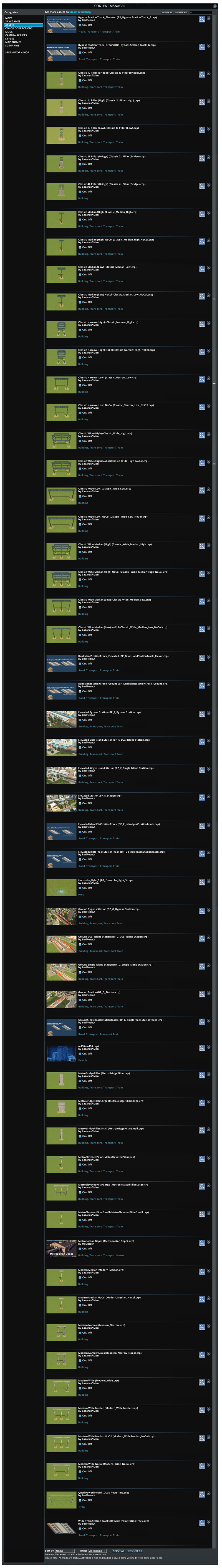The height and width of the screenshot is (1568, 222).
Task: Toggle On/Off checkbox for Quad Powerline
Action: click(80, 1500)
